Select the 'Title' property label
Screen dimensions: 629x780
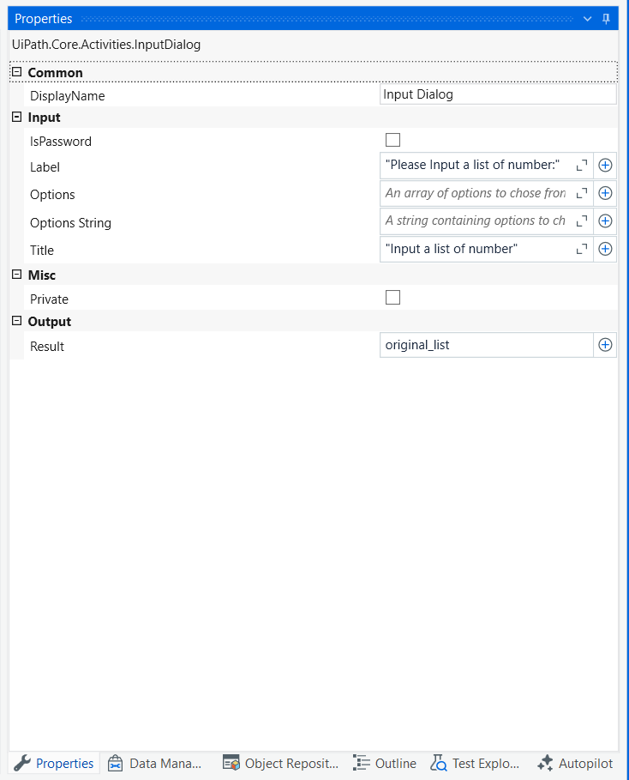[x=42, y=250]
